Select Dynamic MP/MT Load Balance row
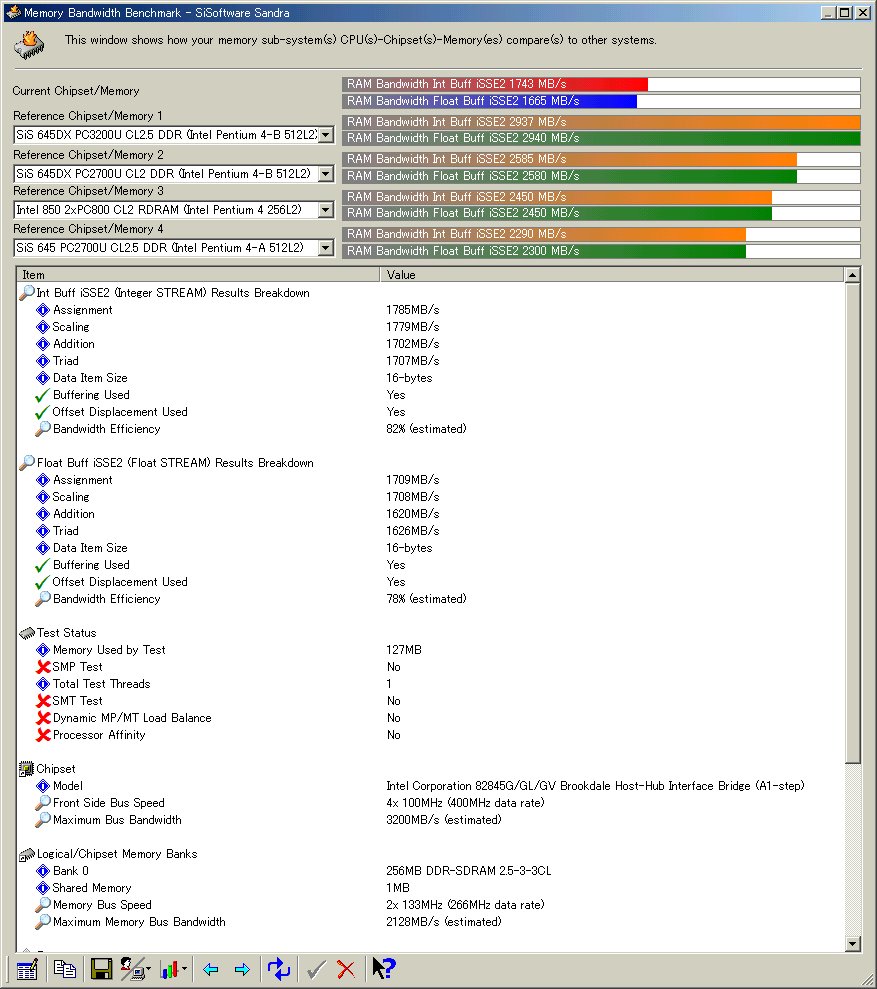The width and height of the screenshot is (877, 989). click(x=430, y=718)
